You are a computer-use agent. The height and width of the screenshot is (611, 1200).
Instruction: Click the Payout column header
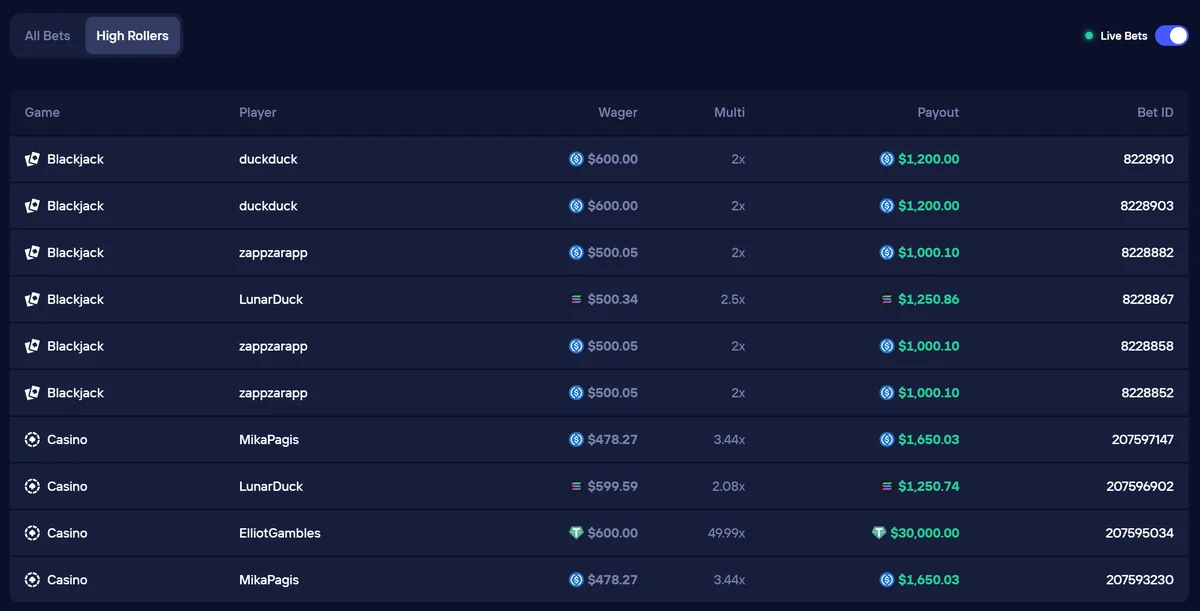938,112
